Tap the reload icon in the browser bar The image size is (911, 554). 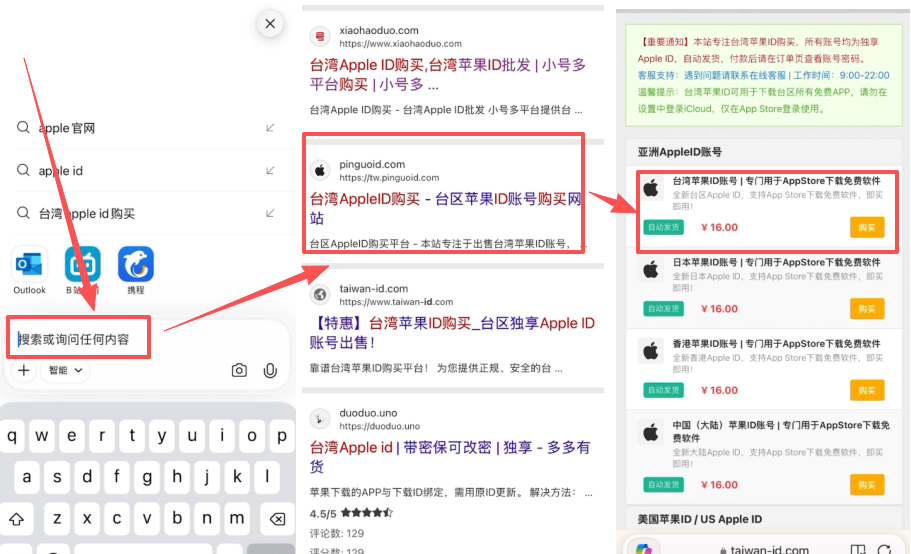click(x=885, y=549)
